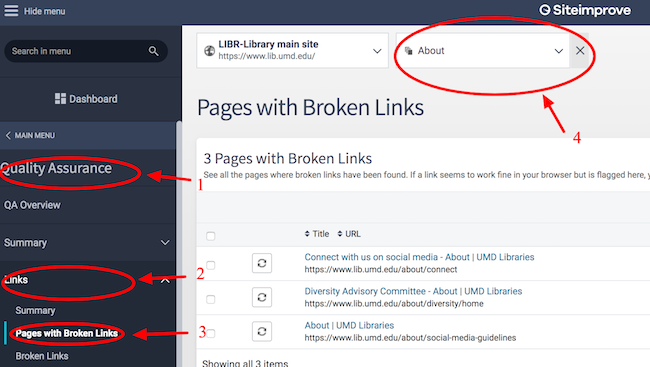Select Pages with Broken Links in the sidebar
Viewport: 650px width, 367px height.
tap(67, 333)
